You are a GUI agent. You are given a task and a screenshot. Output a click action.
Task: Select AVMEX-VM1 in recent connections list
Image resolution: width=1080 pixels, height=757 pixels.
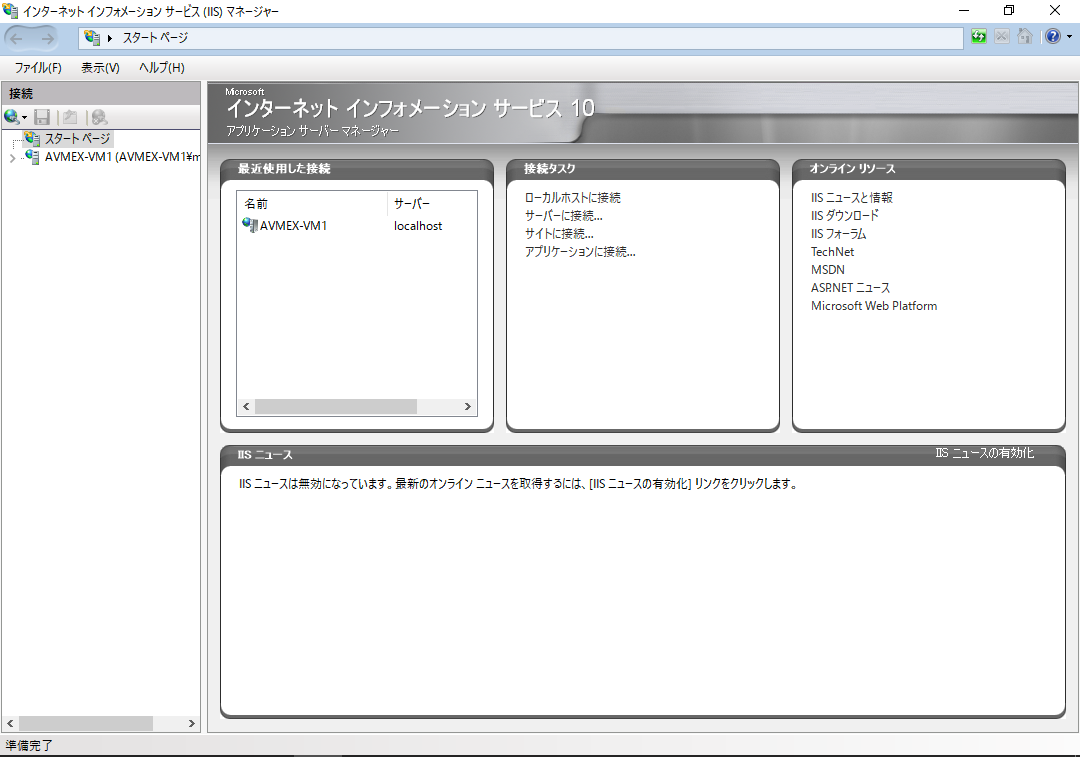click(293, 226)
